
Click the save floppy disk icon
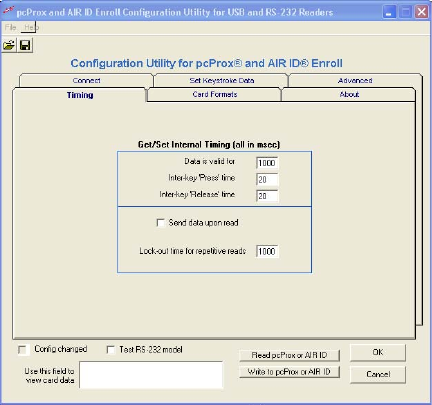25,45
